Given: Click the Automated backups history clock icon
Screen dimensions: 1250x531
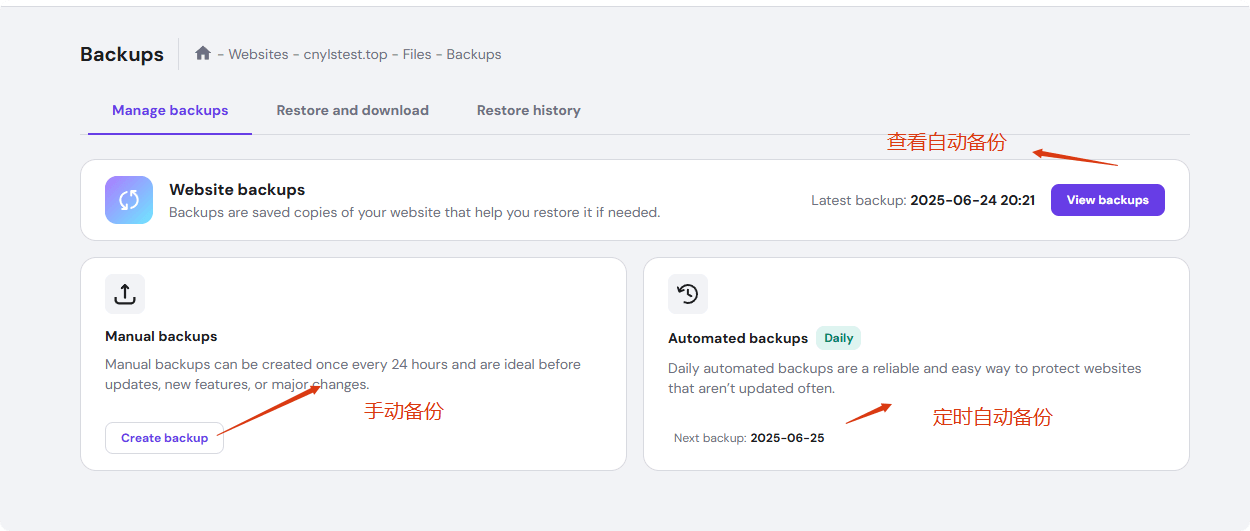Looking at the screenshot, I should click(x=688, y=294).
